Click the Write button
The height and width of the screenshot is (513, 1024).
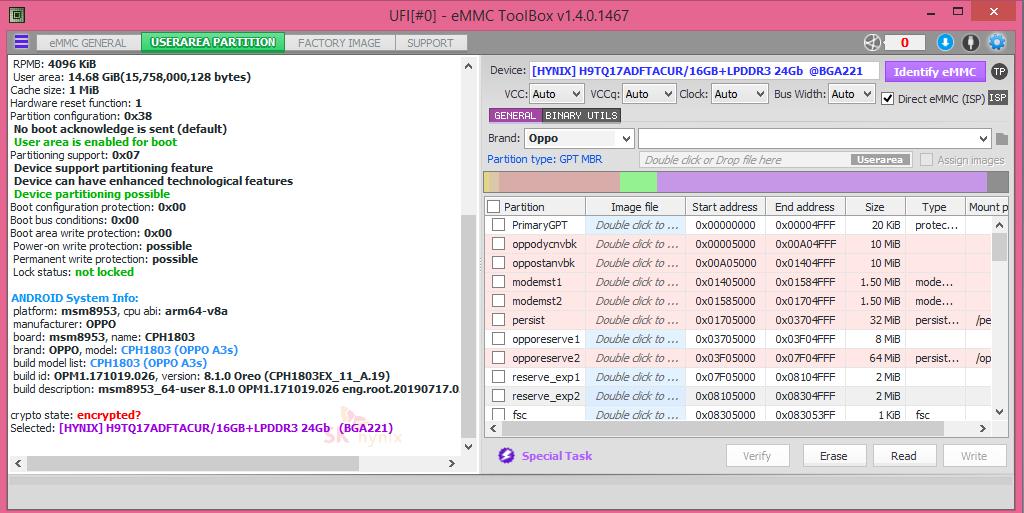[974, 456]
